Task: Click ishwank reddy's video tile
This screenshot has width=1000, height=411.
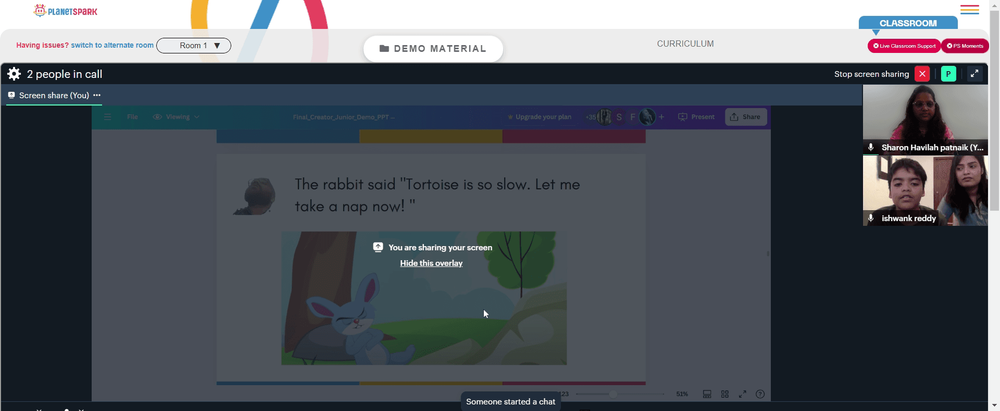Action: 925,190
